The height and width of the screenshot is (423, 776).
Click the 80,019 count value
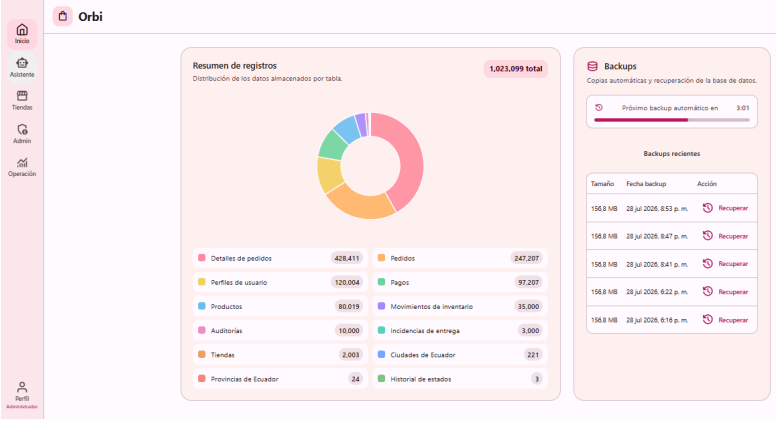348,307
